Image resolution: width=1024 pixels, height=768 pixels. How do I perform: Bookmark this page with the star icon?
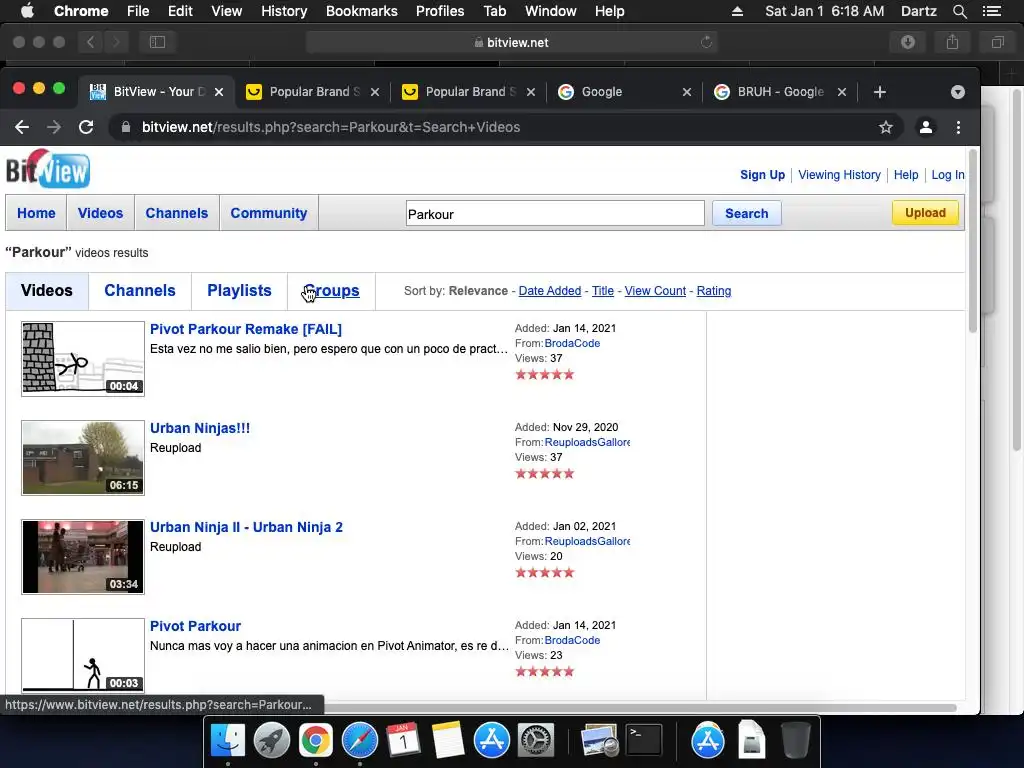886,127
